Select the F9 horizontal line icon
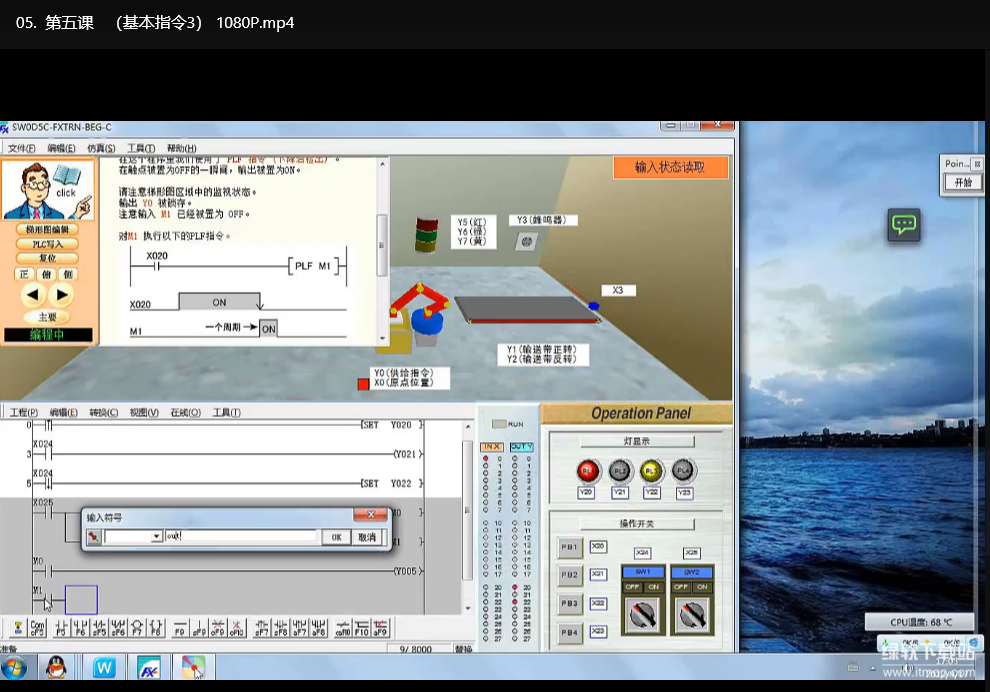Viewport: 990px width, 692px height. point(181,629)
